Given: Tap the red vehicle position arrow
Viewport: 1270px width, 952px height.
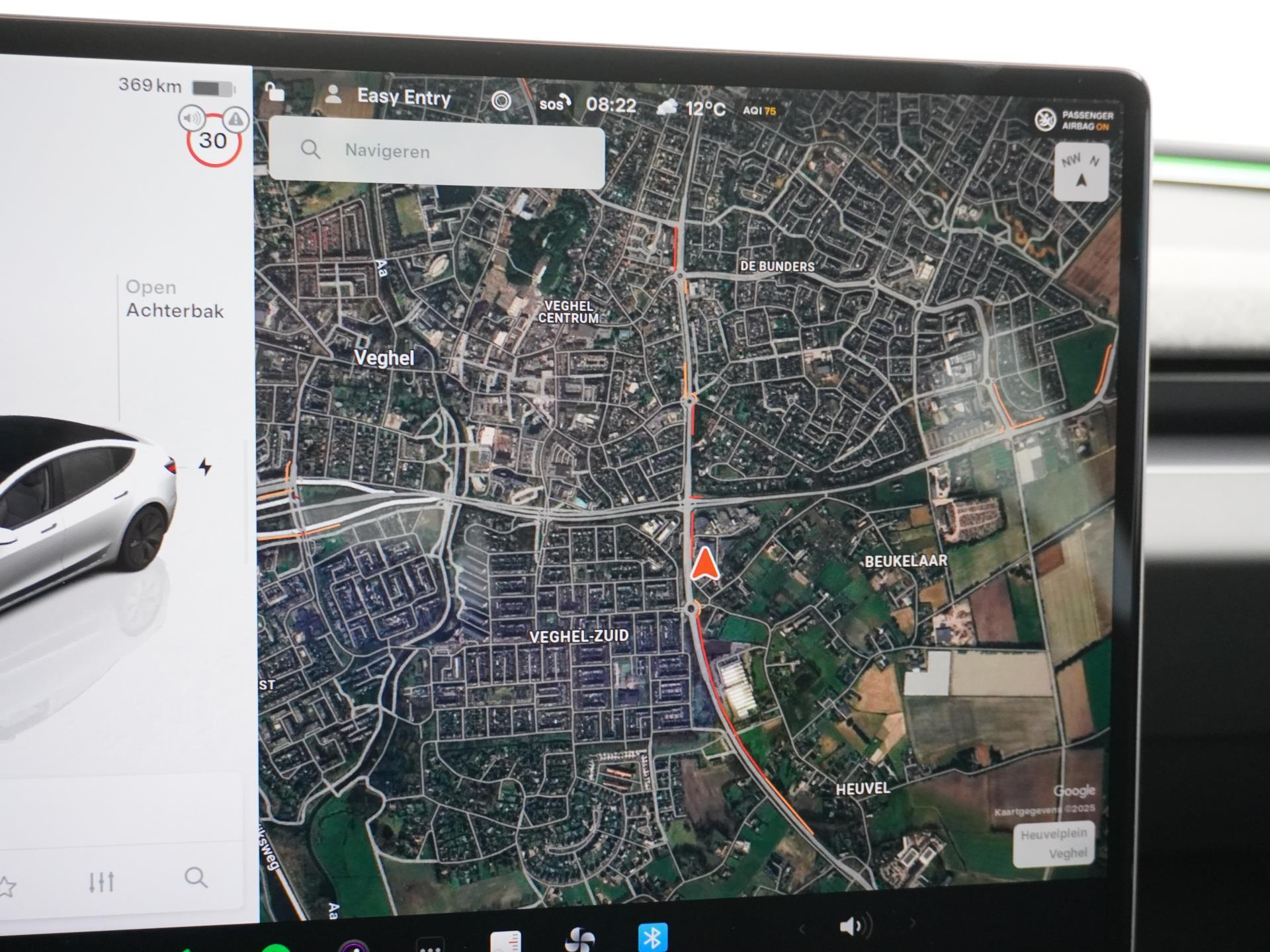Looking at the screenshot, I should click(x=705, y=565).
